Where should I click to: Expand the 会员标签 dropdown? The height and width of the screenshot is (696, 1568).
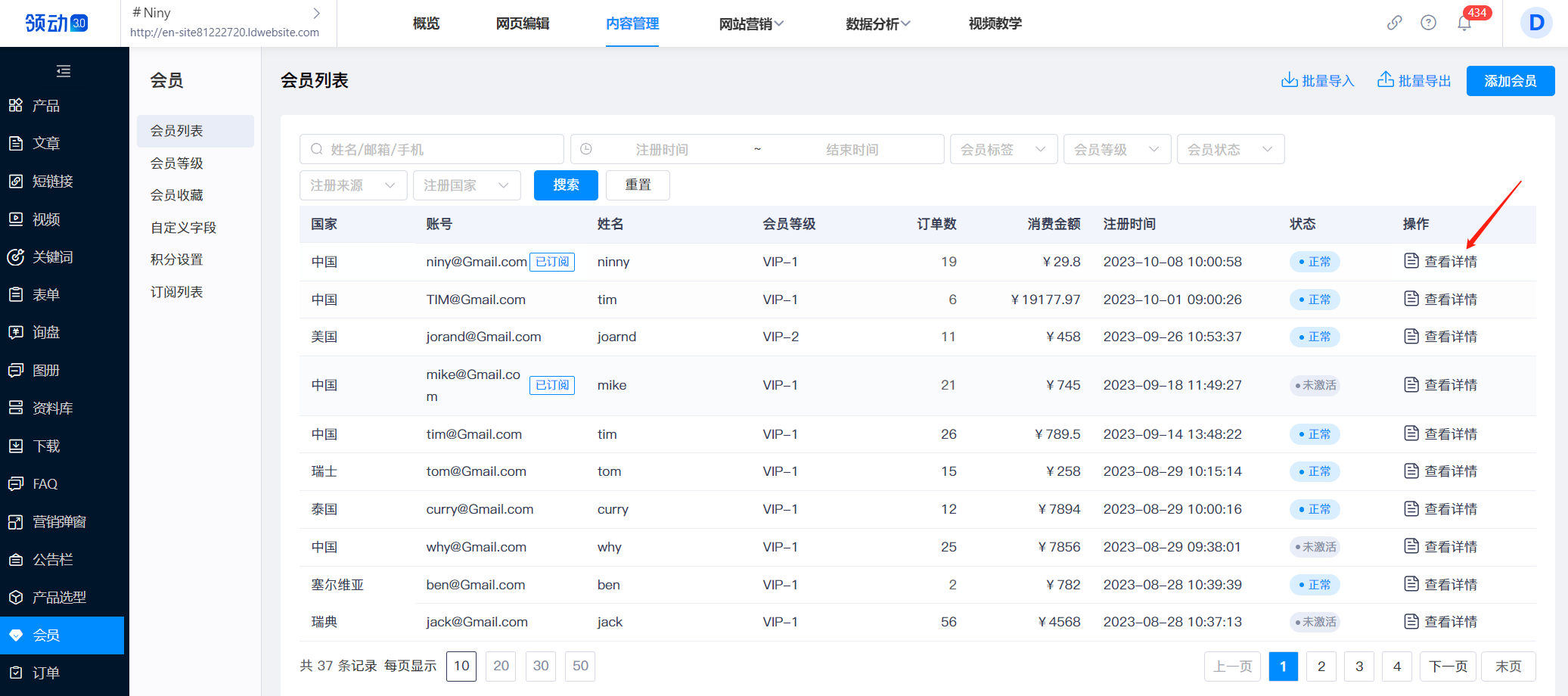coord(1003,150)
